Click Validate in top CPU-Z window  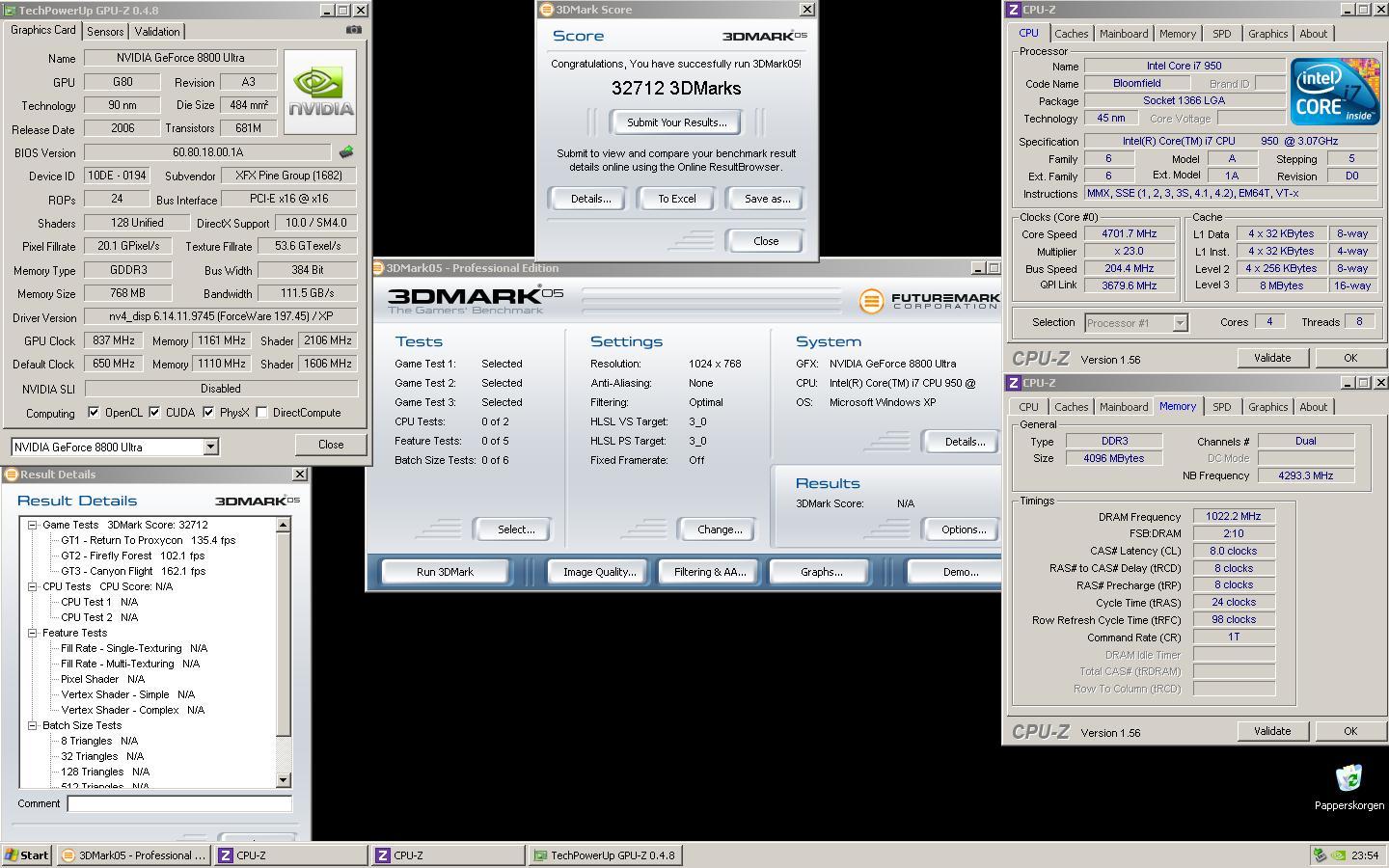1271,358
